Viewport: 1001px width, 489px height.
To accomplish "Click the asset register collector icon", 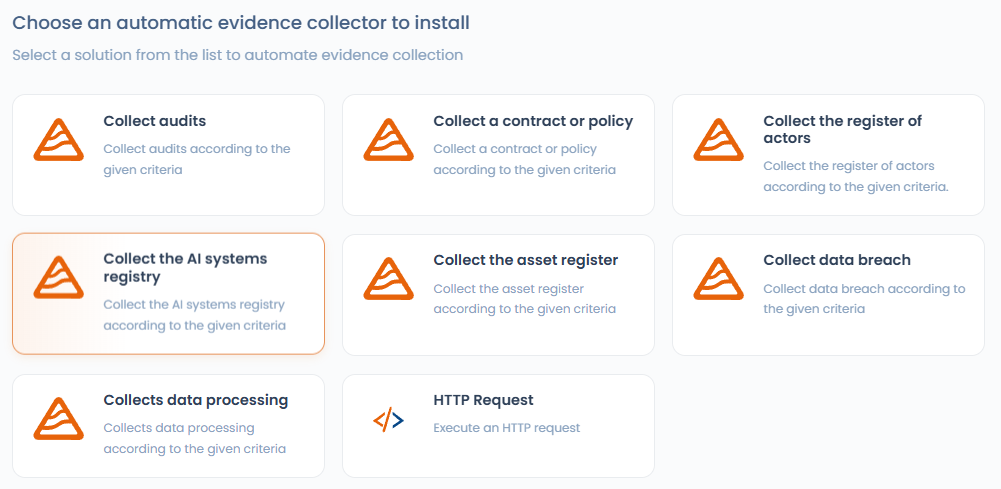I will click(x=388, y=279).
